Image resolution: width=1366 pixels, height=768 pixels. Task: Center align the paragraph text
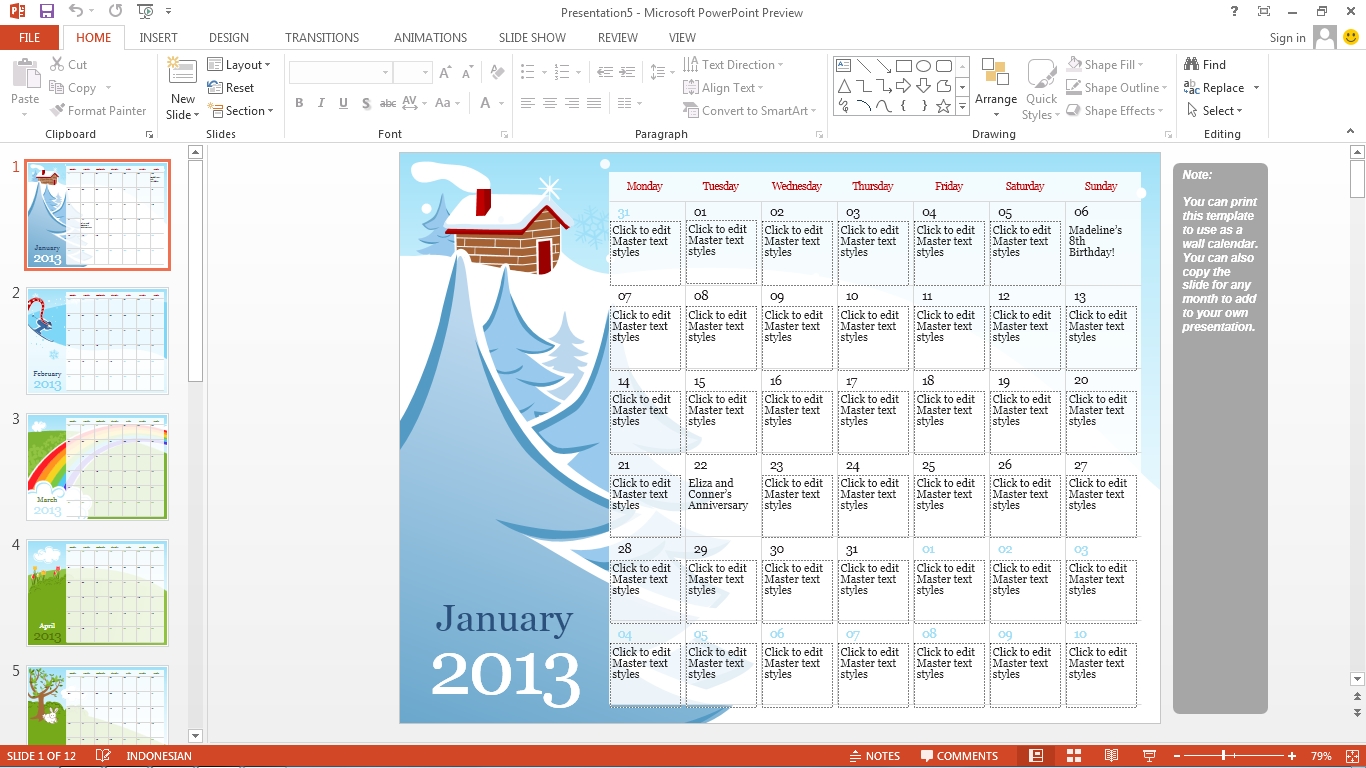point(549,103)
